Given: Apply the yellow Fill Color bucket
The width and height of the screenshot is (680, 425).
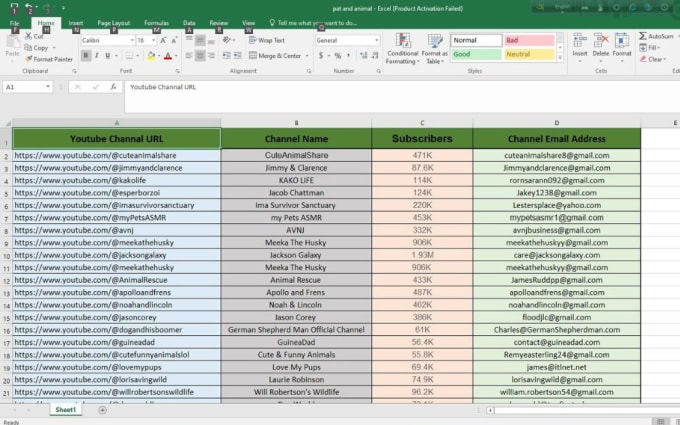Looking at the screenshot, I should (151, 56).
